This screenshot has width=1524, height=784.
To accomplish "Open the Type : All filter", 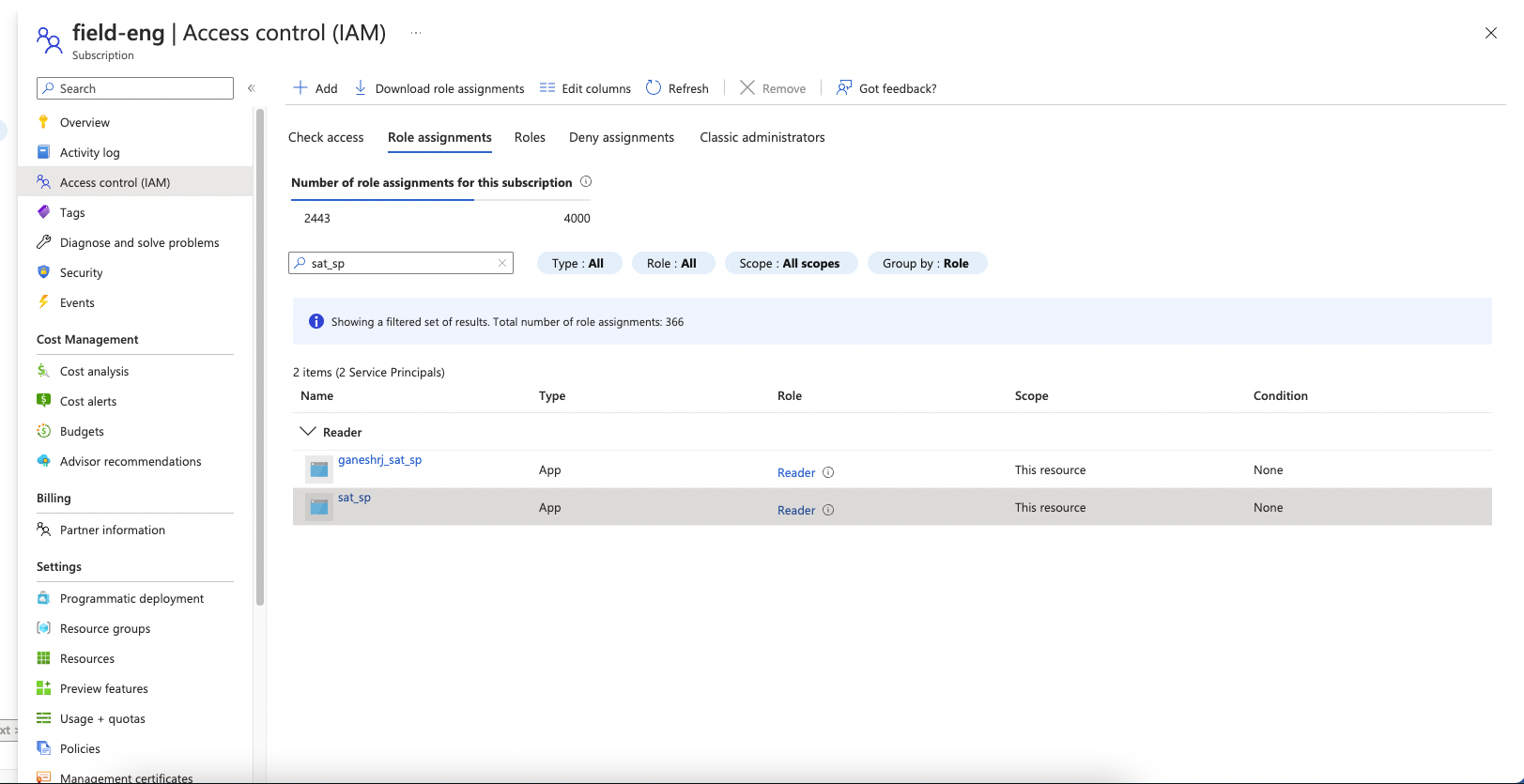I will (578, 263).
